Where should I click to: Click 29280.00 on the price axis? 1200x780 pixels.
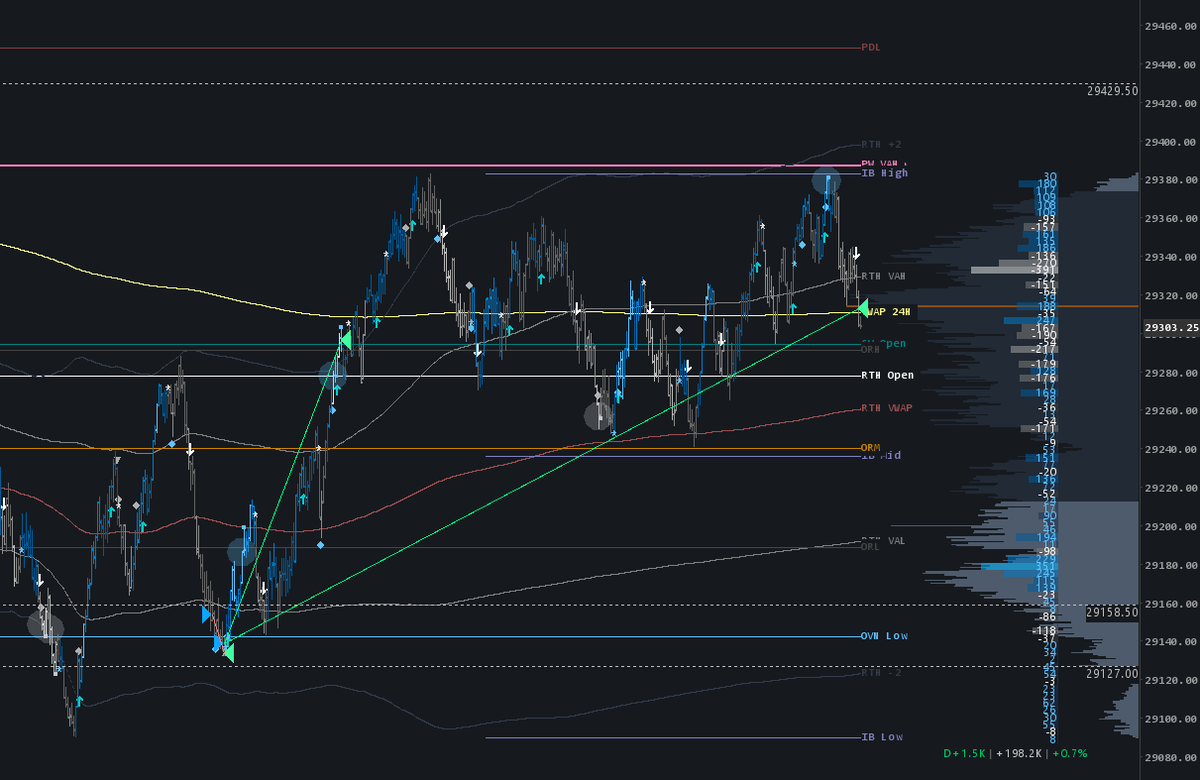(x=1172, y=373)
